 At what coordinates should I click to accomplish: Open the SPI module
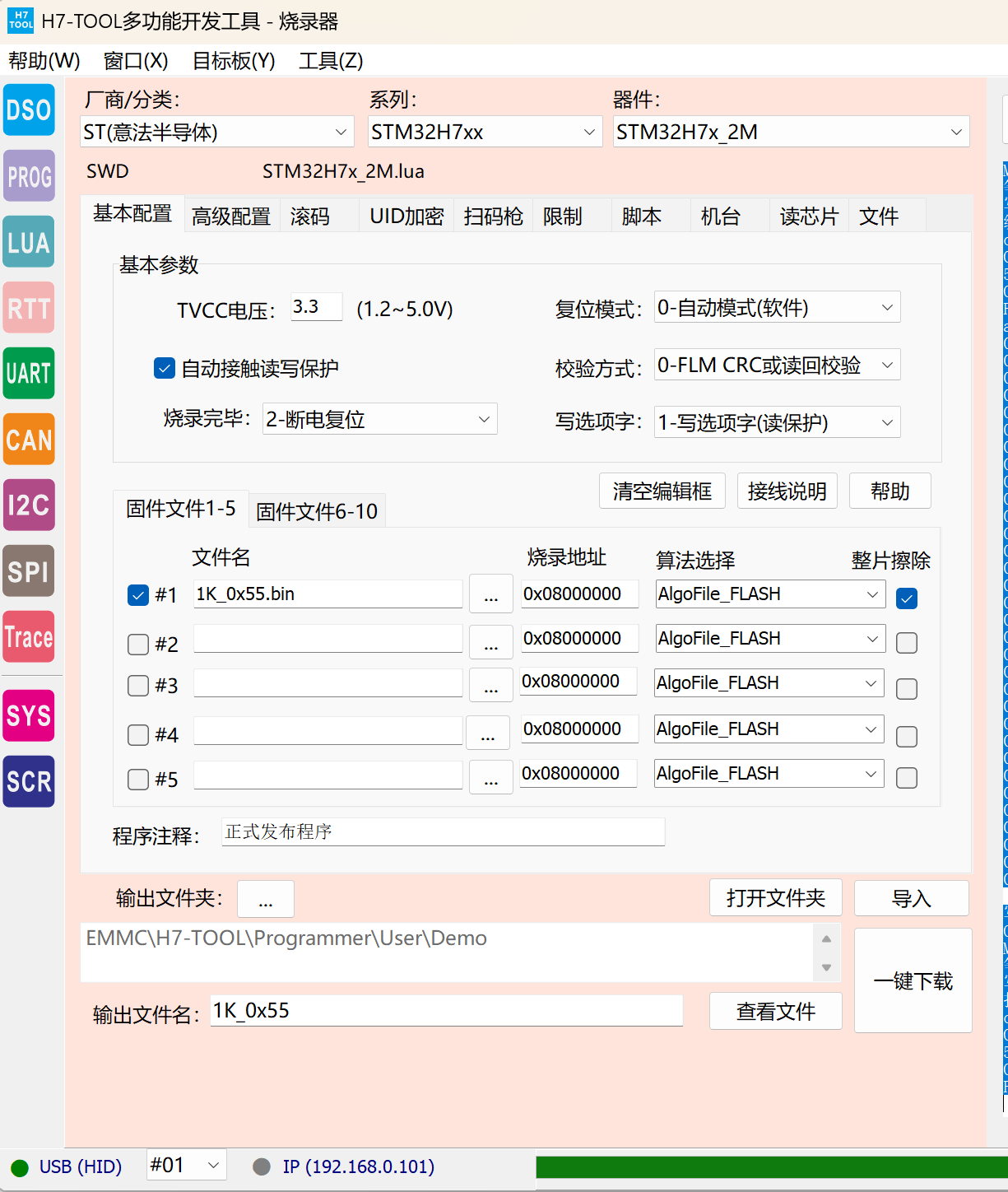pyautogui.click(x=29, y=570)
